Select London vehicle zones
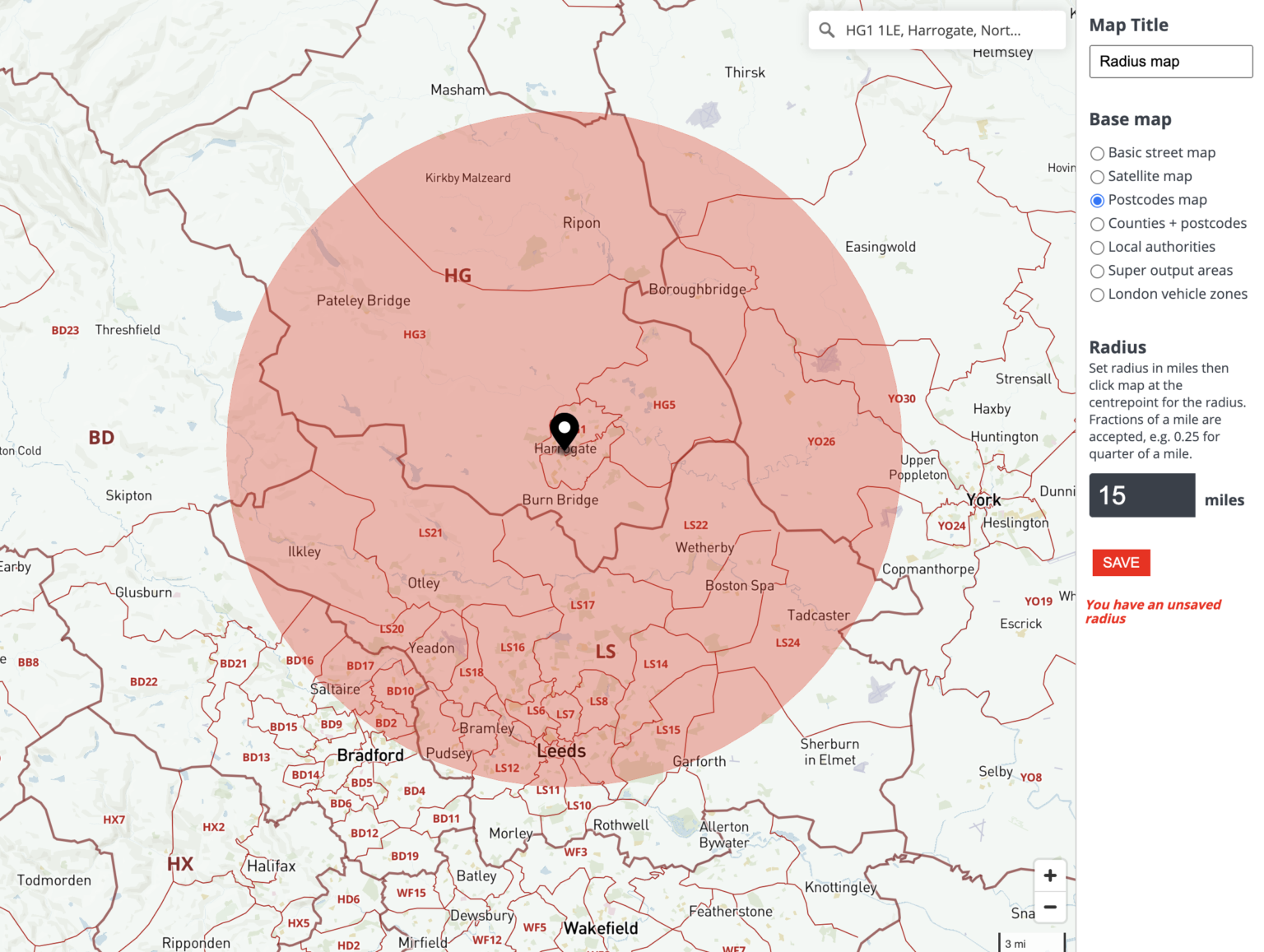The width and height of the screenshot is (1264, 952). 1098,295
